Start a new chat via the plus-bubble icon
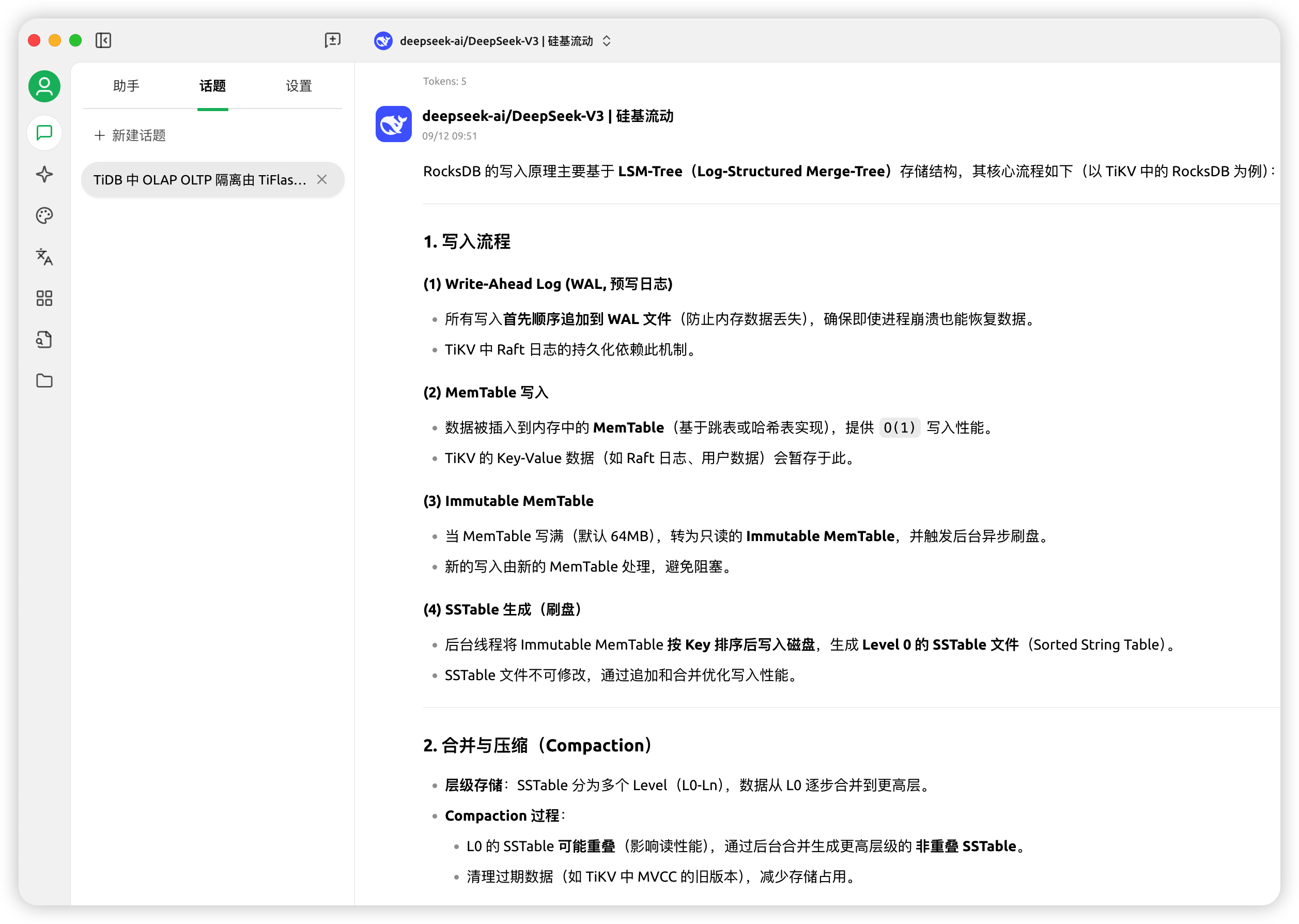 pos(332,40)
